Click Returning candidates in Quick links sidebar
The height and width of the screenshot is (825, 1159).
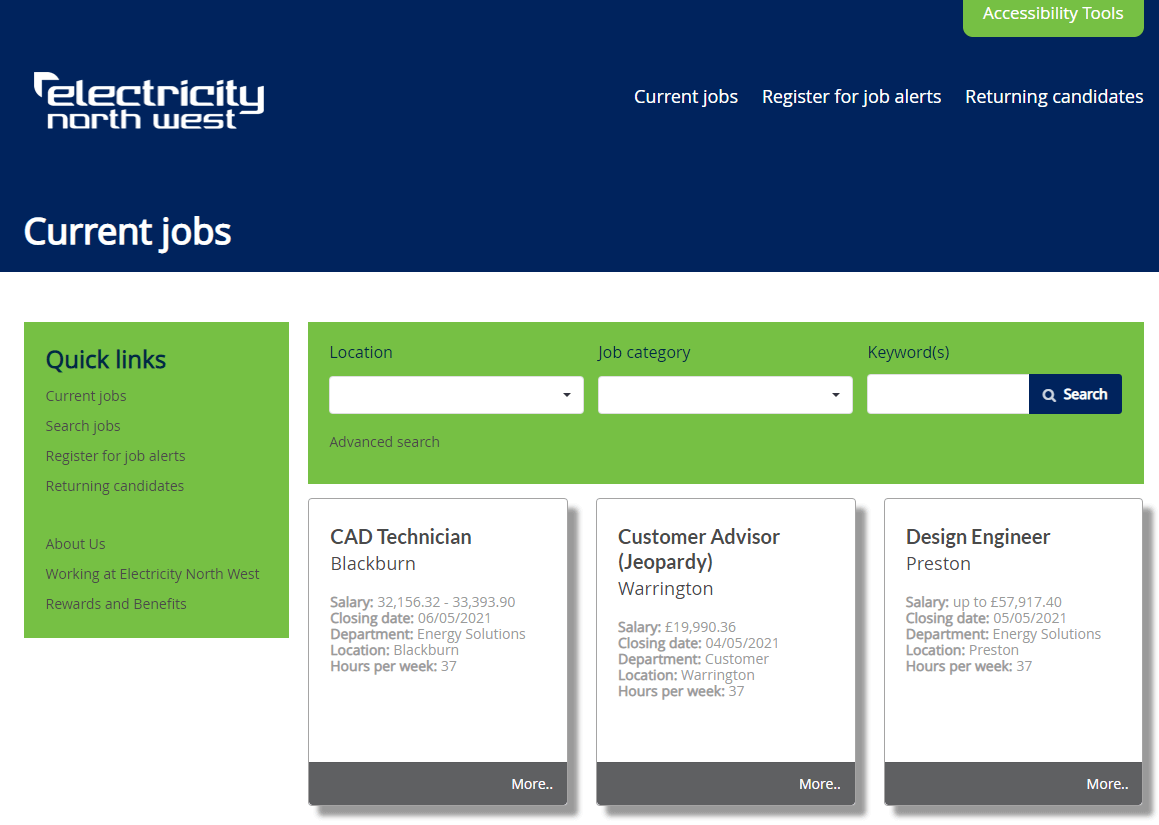(x=115, y=486)
